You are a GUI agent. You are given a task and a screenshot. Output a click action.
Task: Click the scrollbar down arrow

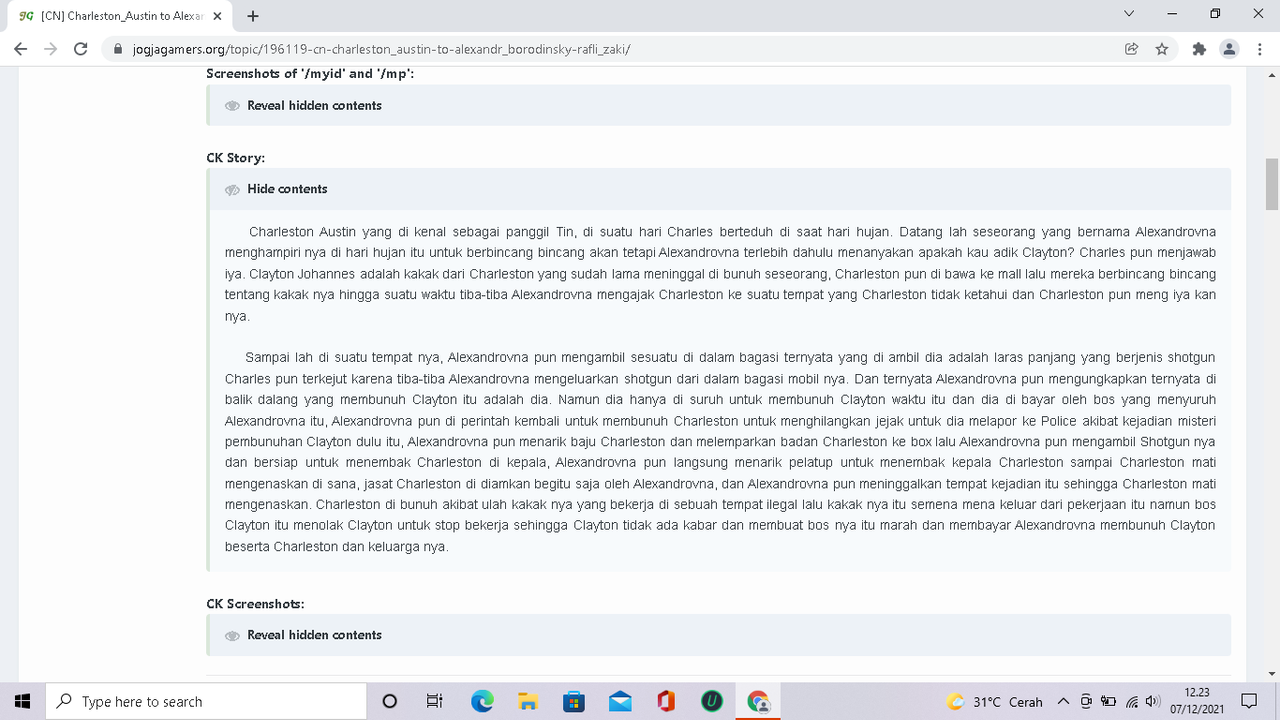(x=1272, y=674)
